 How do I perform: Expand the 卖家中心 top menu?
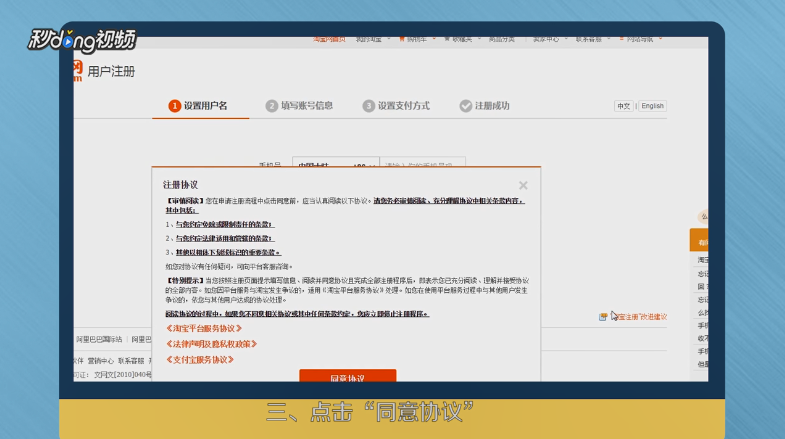pyautogui.click(x=550, y=39)
